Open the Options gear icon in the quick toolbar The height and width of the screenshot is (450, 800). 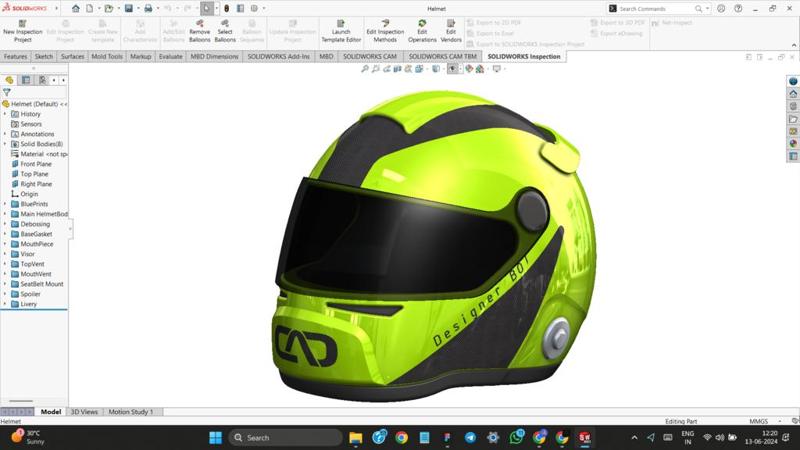pyautogui.click(x=254, y=8)
